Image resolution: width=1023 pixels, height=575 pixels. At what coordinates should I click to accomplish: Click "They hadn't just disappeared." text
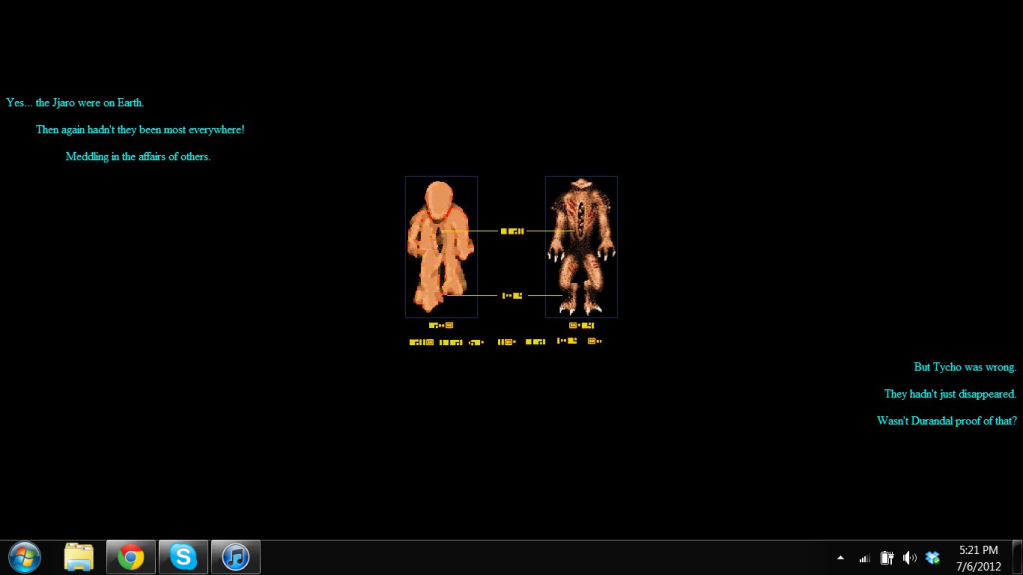950,394
